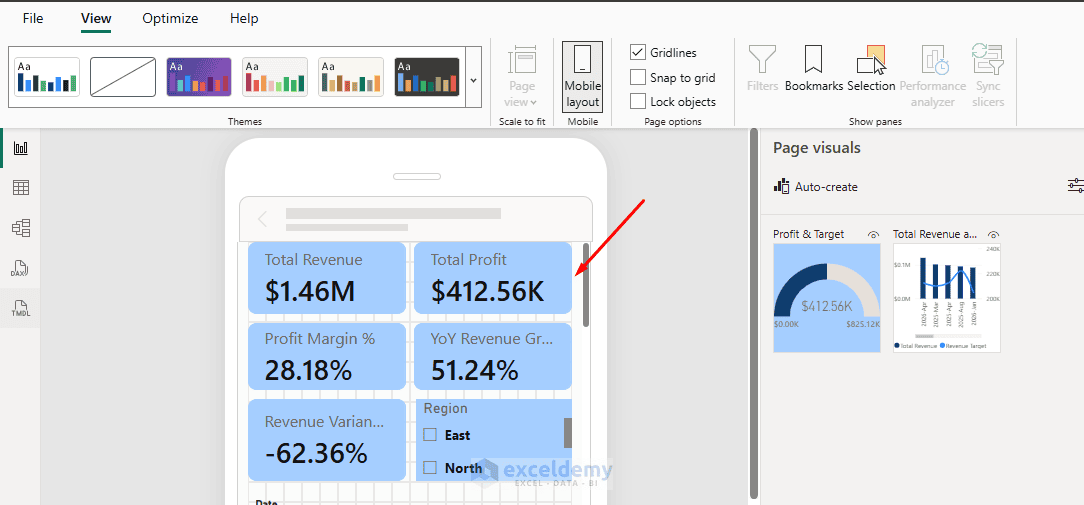This screenshot has width=1084, height=505.
Task: Enable Lock objects checkbox
Action: (637, 102)
